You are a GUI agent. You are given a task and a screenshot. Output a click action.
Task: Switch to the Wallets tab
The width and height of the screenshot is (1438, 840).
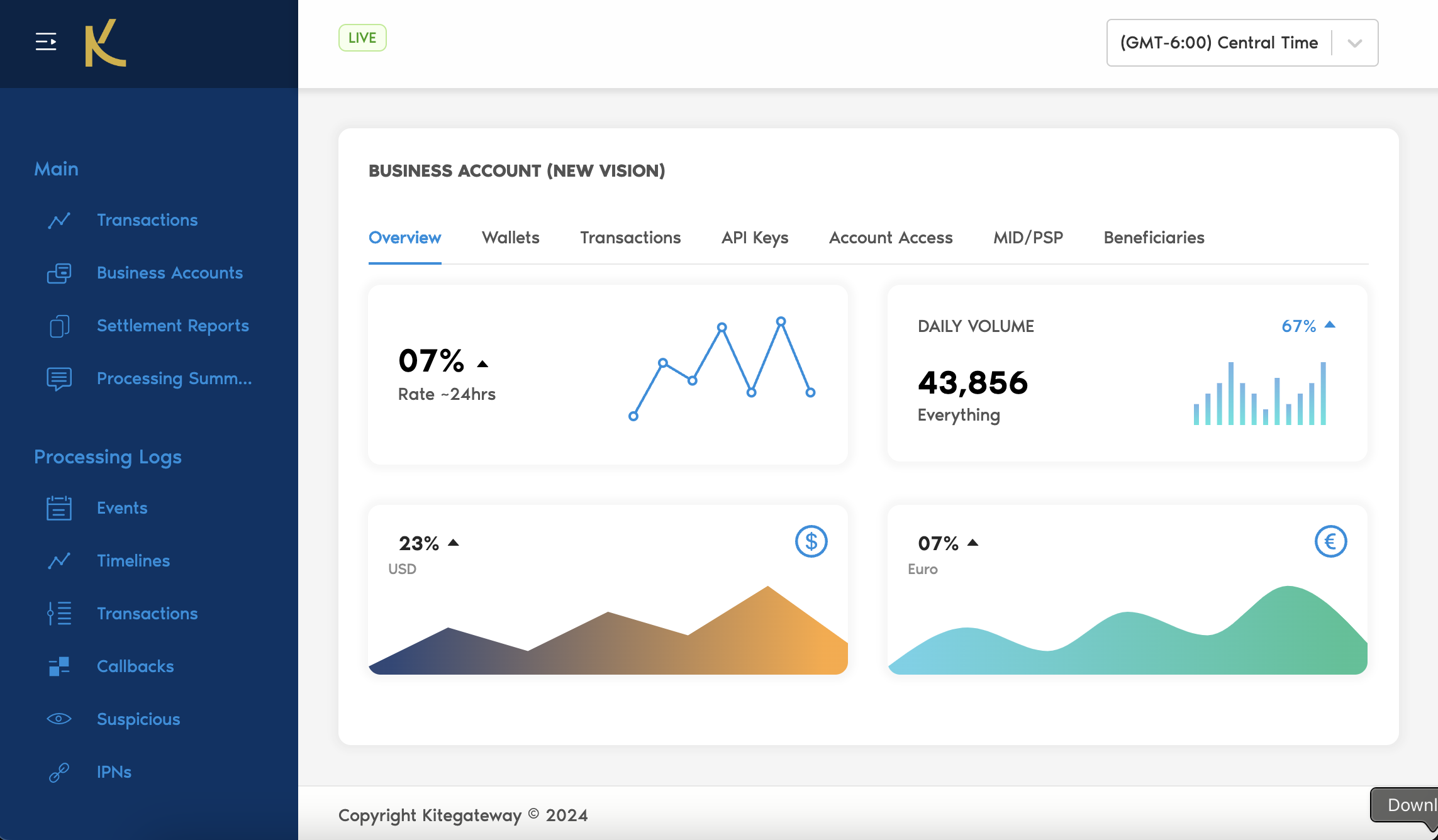510,238
